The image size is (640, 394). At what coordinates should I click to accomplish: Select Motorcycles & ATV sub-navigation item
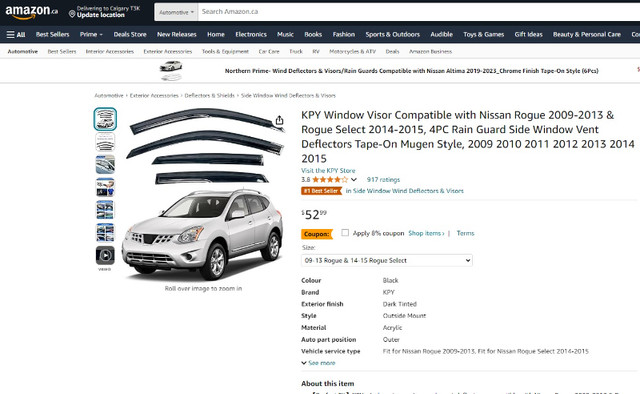tap(352, 51)
